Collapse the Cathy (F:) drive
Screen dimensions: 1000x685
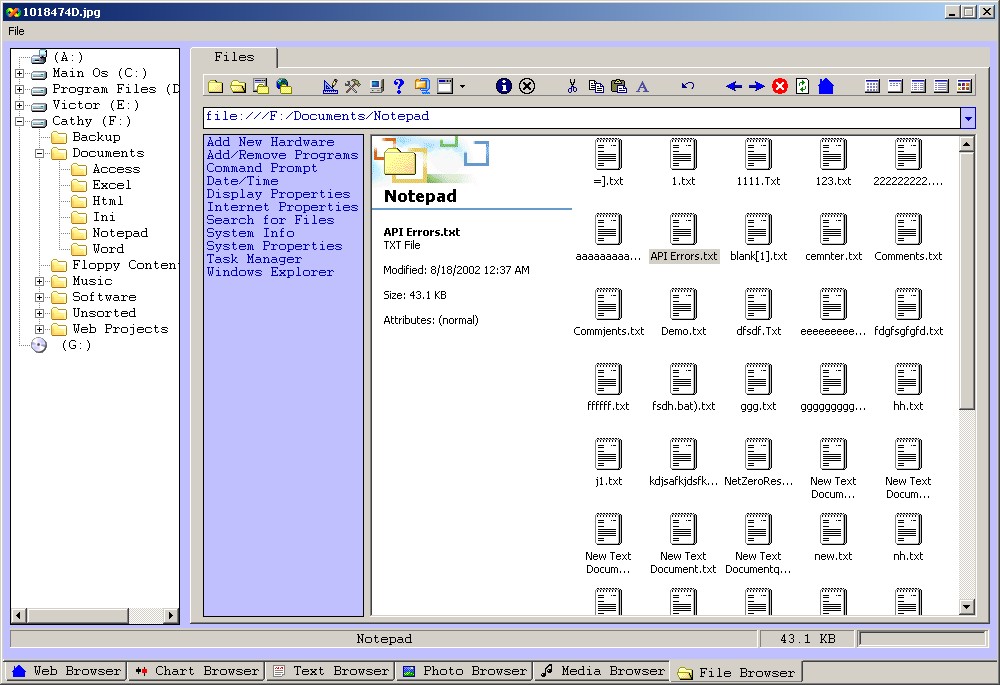(20, 121)
